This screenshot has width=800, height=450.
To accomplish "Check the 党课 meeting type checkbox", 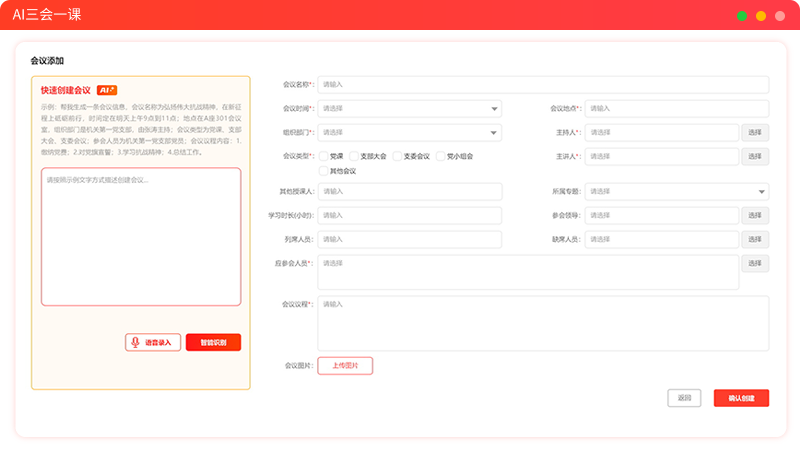I will [x=323, y=156].
